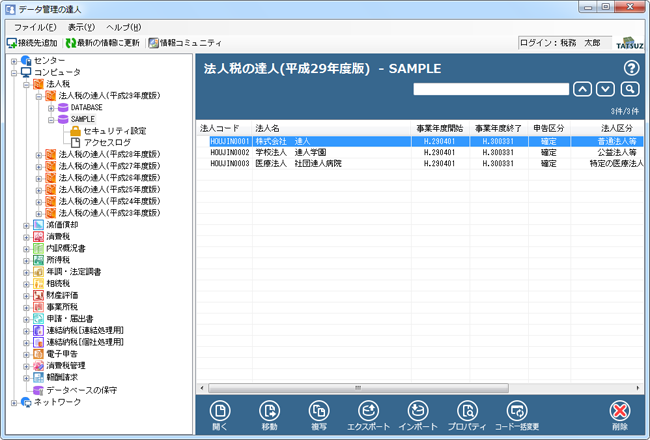
Task: Click the red 削除 delete icon
Action: tap(620, 411)
